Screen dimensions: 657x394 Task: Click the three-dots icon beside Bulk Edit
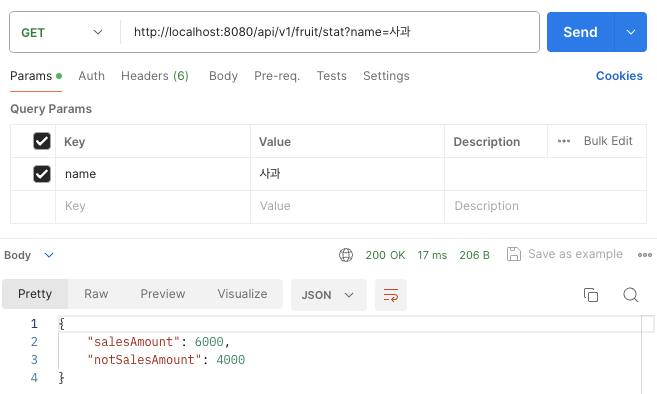[564, 141]
